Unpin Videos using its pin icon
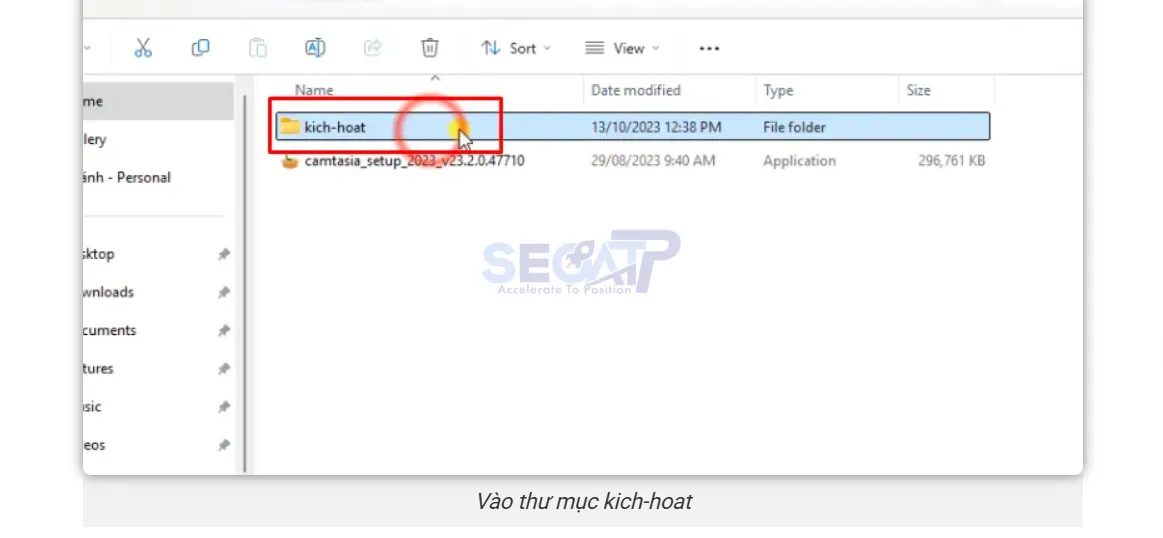This screenshot has width=1163, height=538. 223,446
